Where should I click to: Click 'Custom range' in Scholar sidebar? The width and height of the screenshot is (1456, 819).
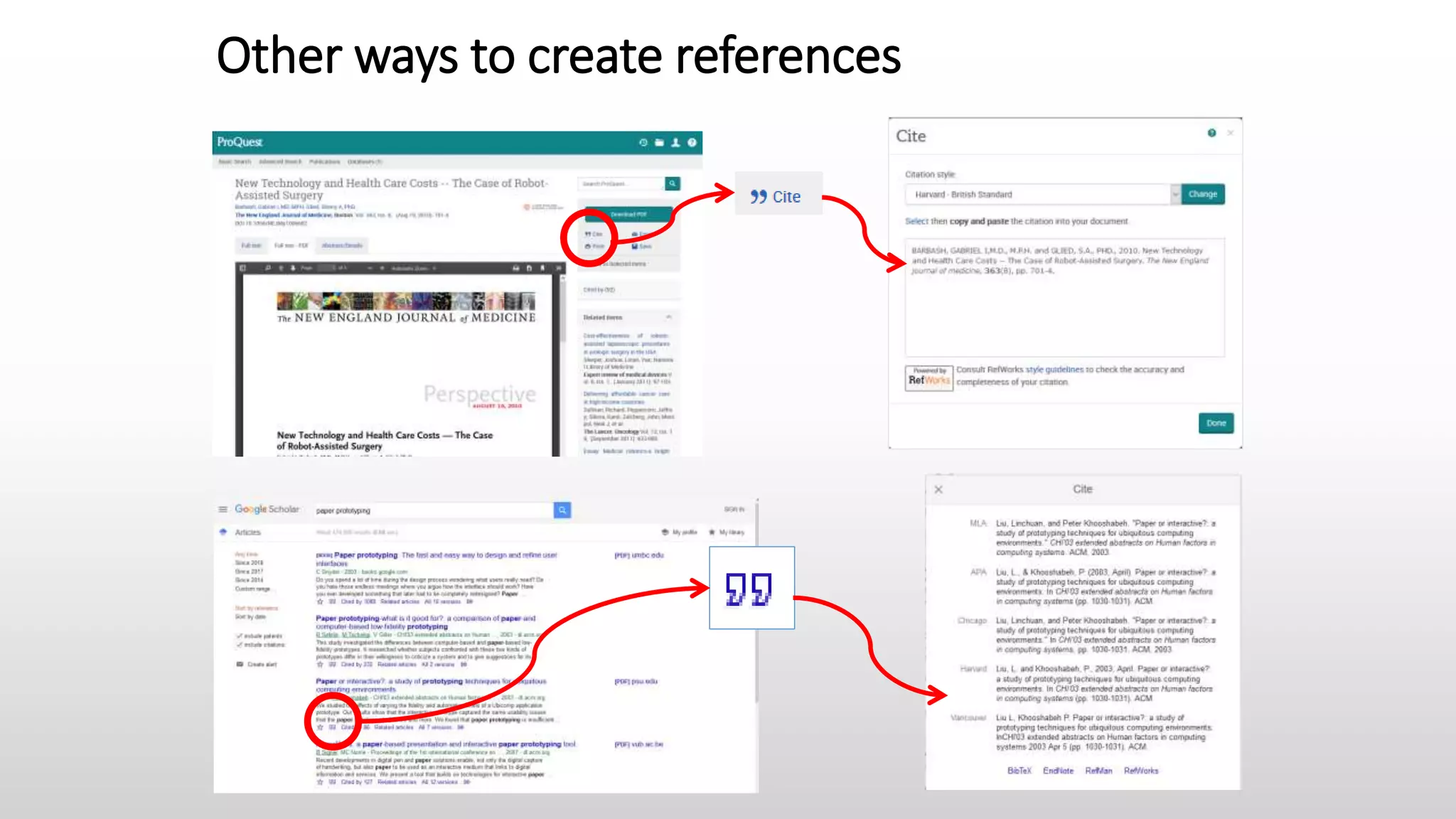click(252, 589)
